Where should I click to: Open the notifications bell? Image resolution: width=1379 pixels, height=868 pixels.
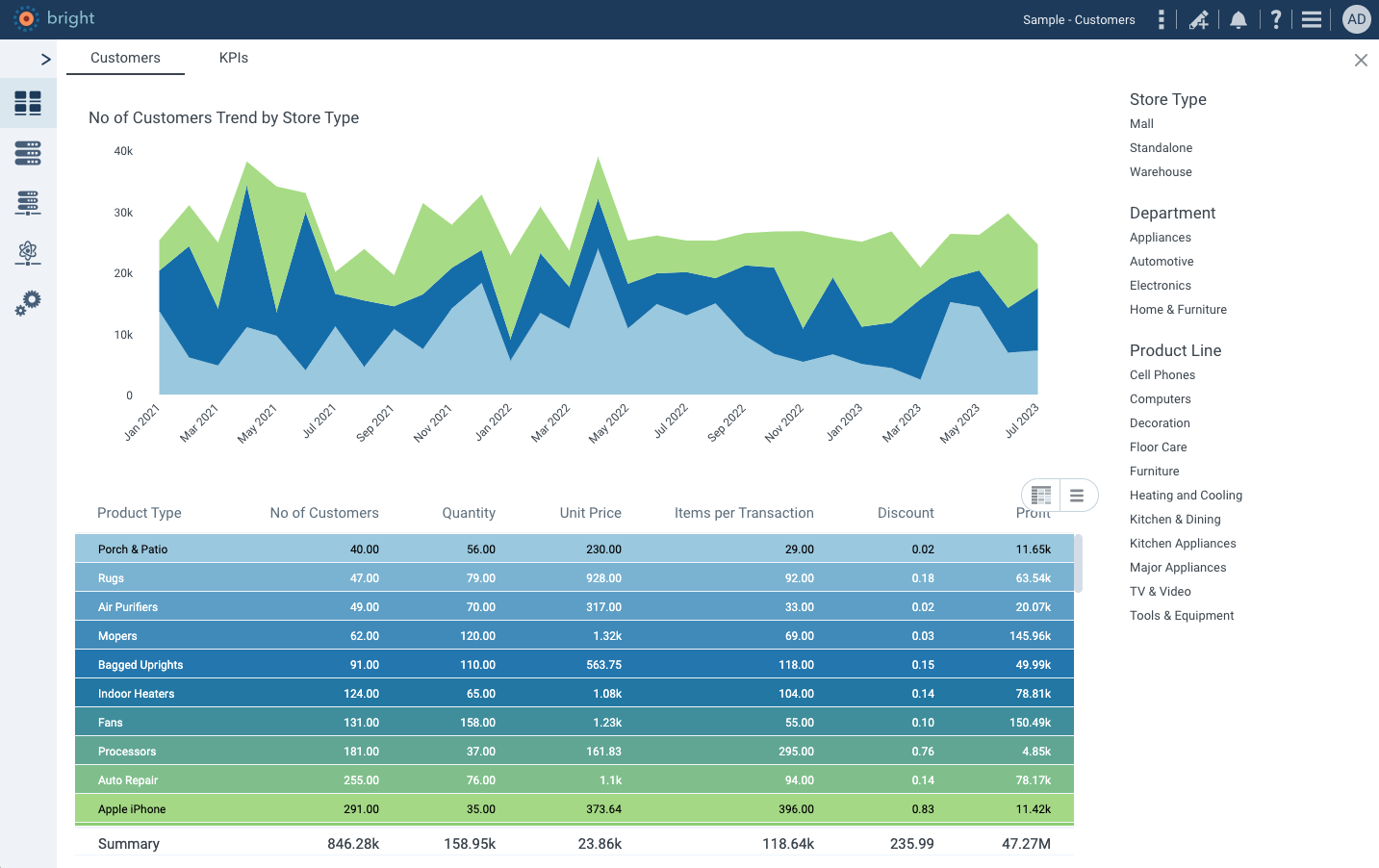pos(1239,19)
